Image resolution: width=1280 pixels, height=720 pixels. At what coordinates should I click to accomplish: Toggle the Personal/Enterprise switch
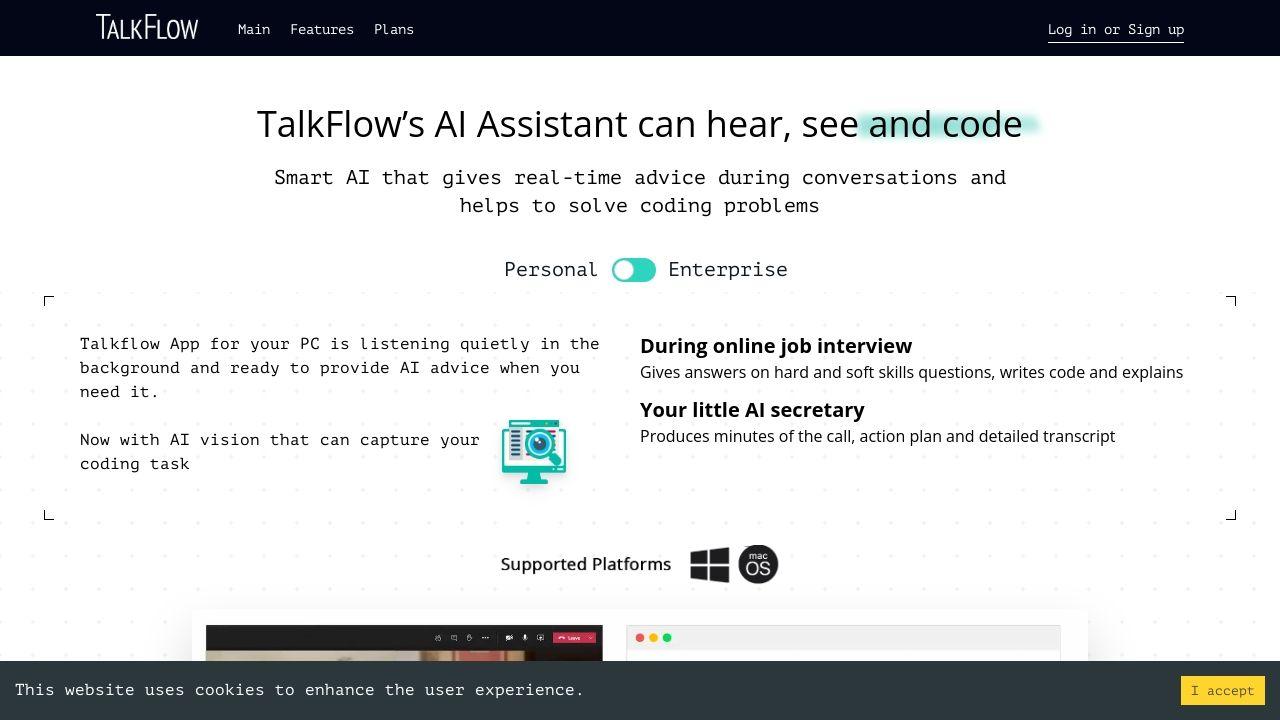pyautogui.click(x=634, y=270)
